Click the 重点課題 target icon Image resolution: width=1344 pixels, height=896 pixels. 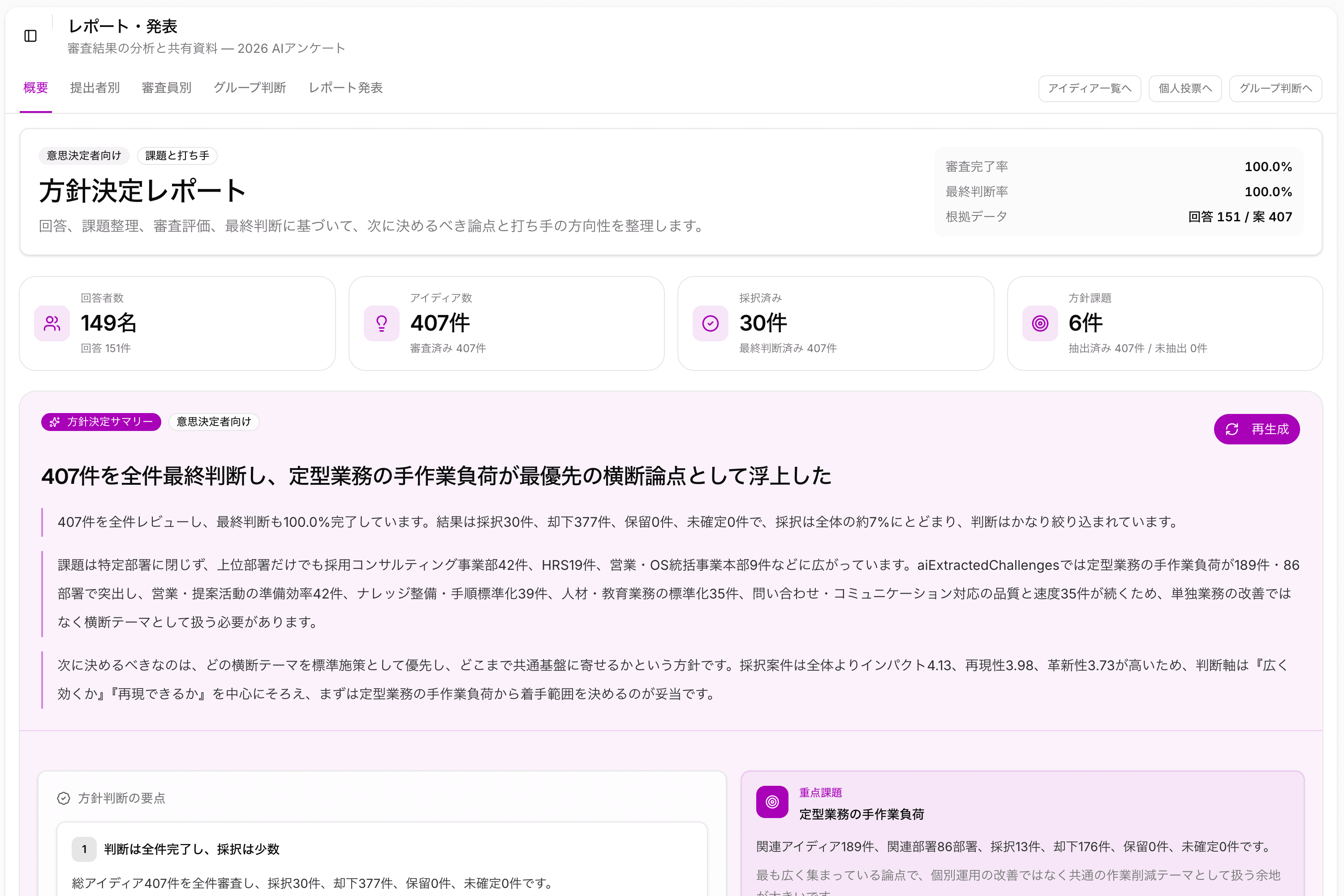772,802
